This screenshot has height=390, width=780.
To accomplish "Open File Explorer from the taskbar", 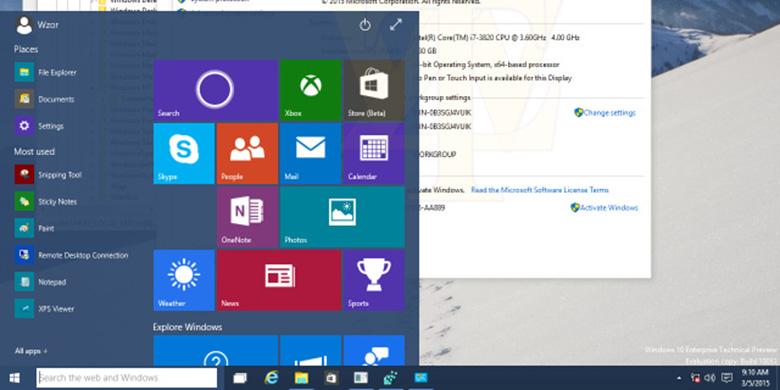I will click(301, 378).
